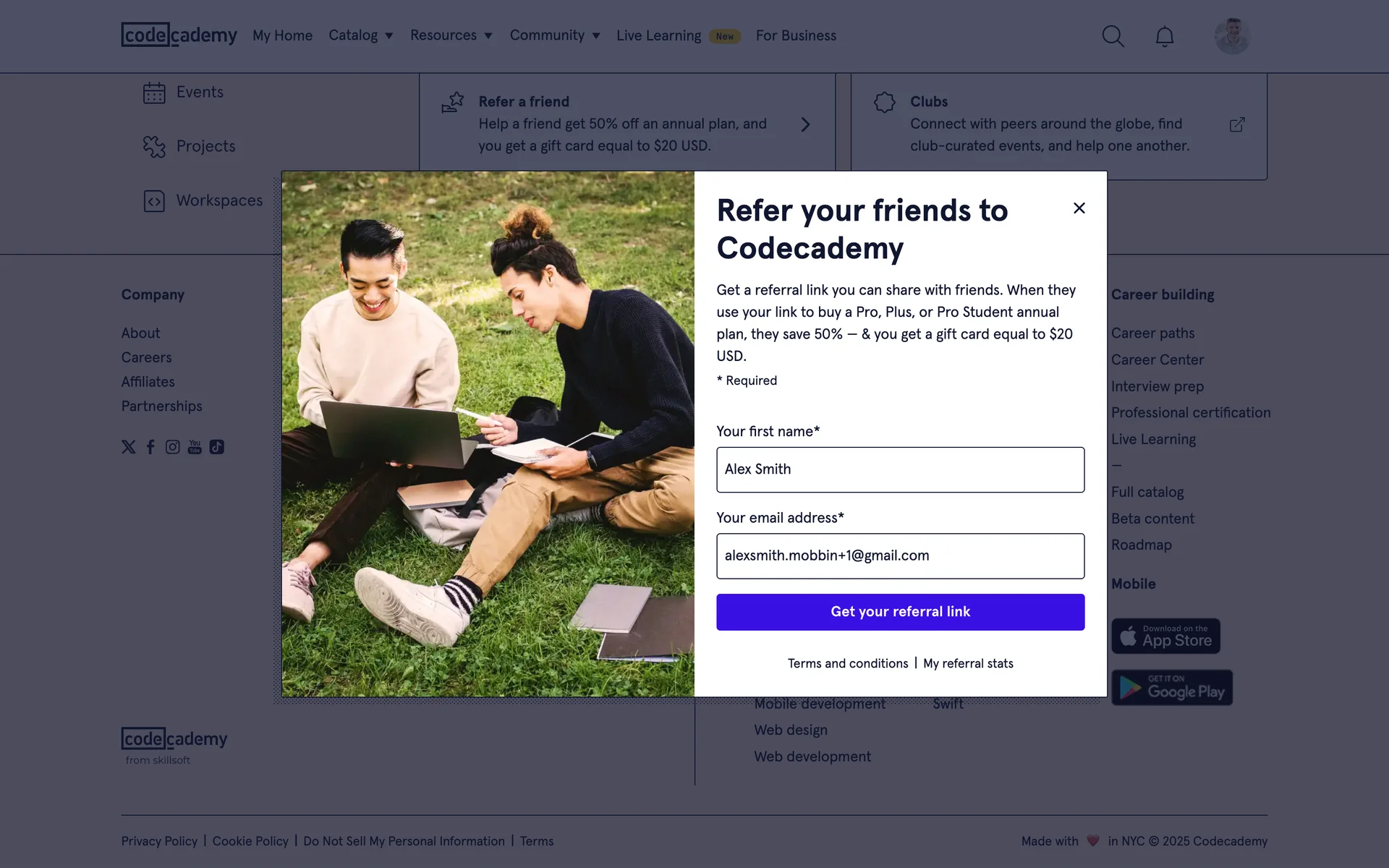Visit the Codecademy Facebook page icon

(x=150, y=447)
